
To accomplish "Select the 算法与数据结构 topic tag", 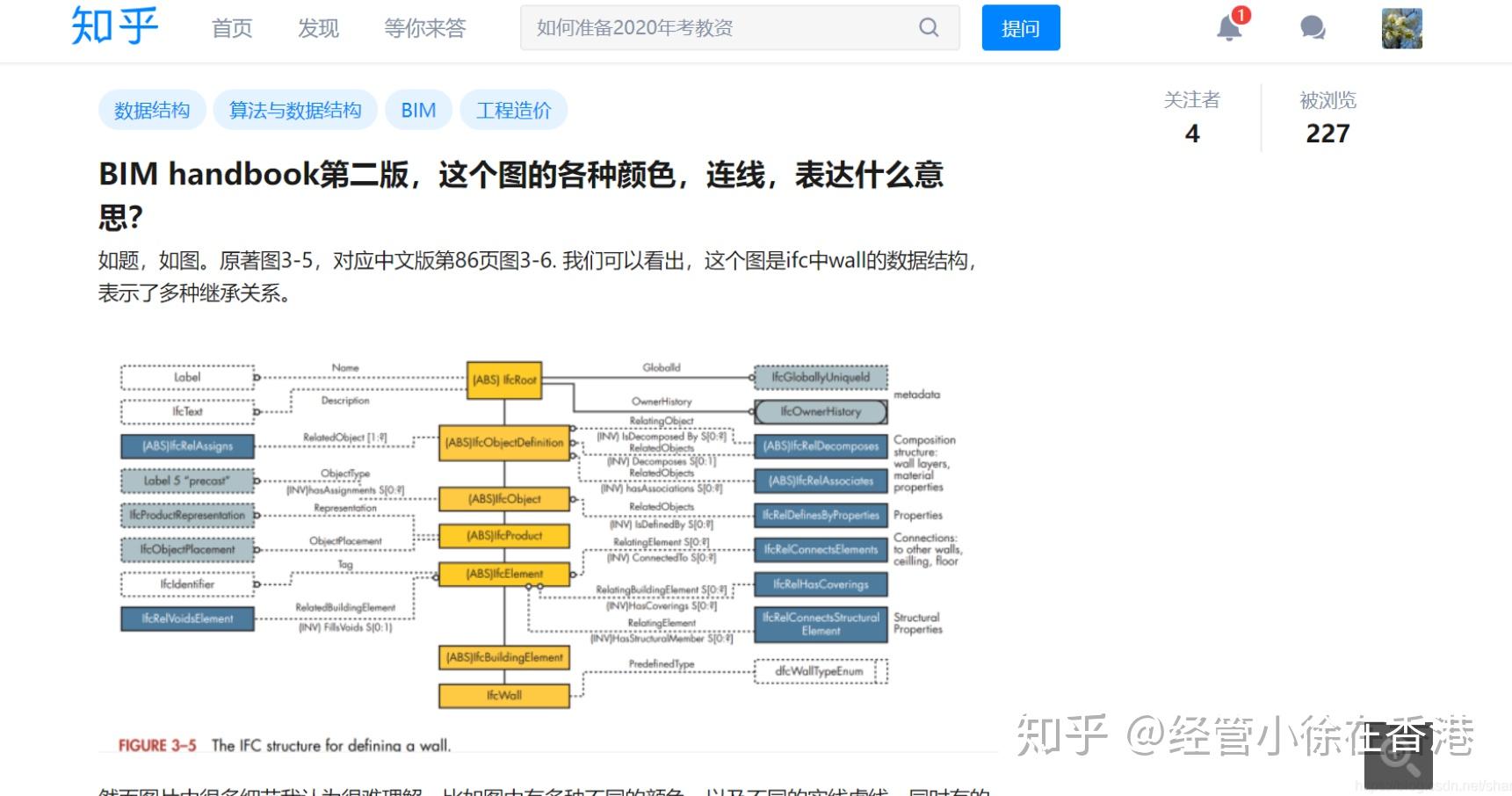I will point(295,109).
